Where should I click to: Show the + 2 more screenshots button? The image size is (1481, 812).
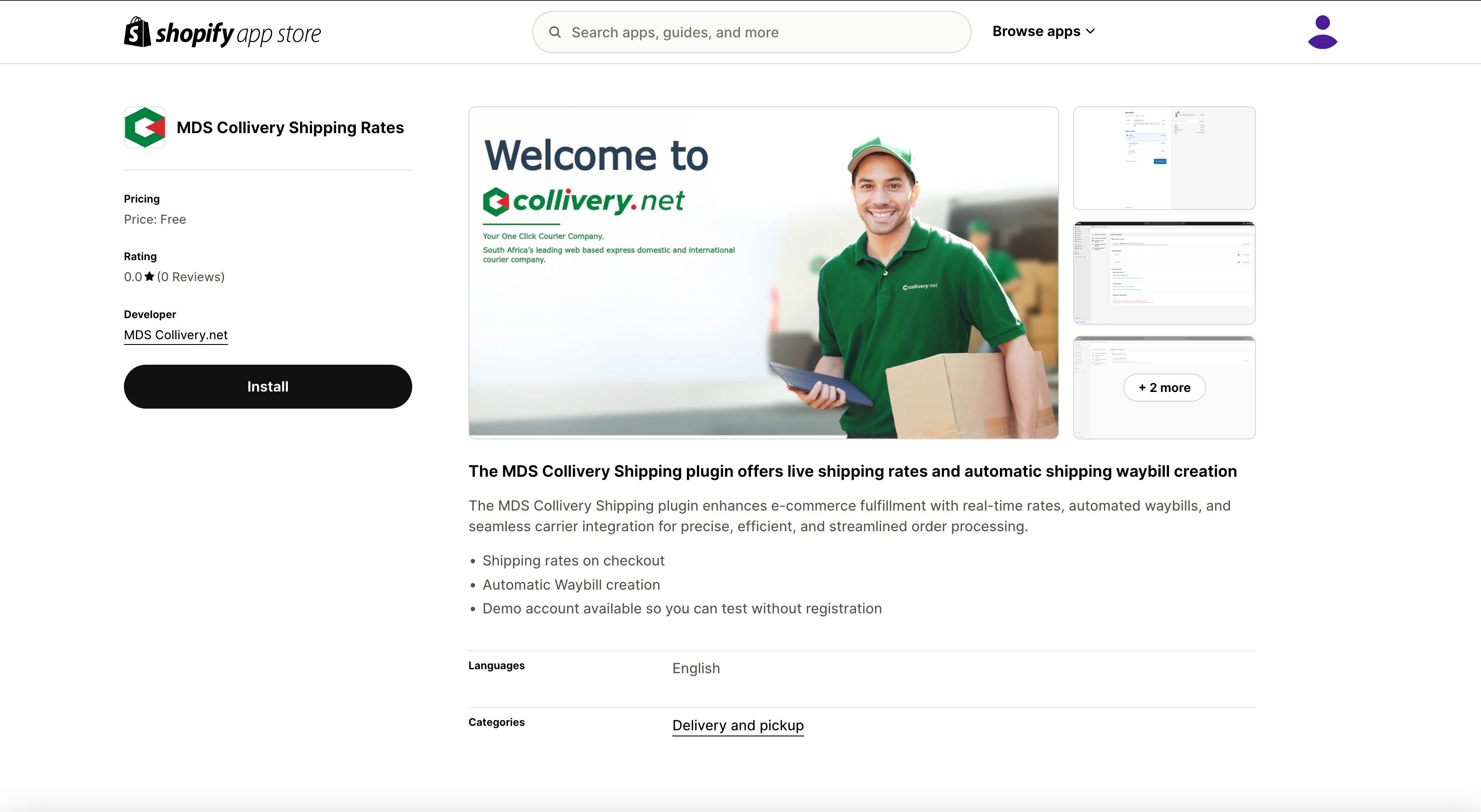[1164, 387]
